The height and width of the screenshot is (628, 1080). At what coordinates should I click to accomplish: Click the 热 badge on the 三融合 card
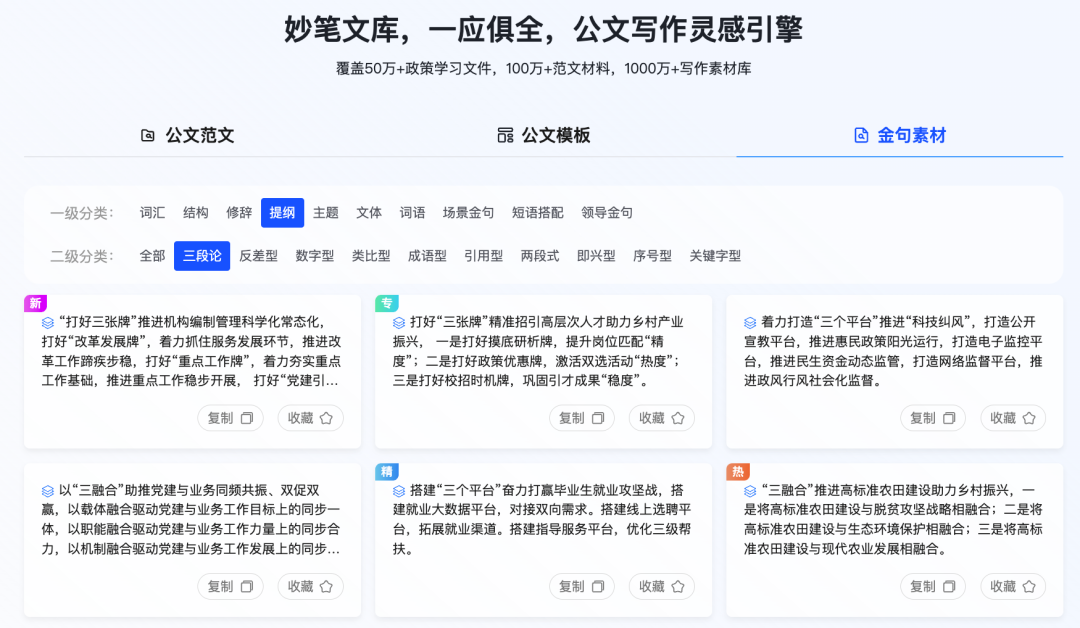[736, 470]
